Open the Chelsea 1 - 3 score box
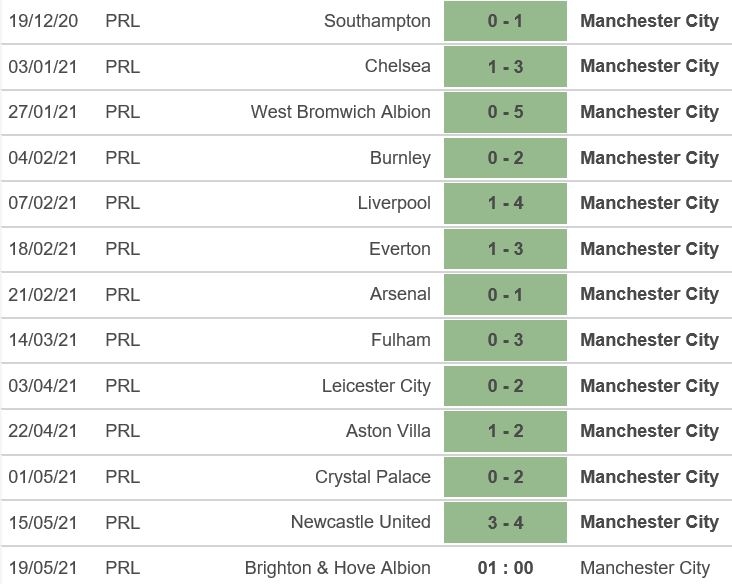 [505, 66]
